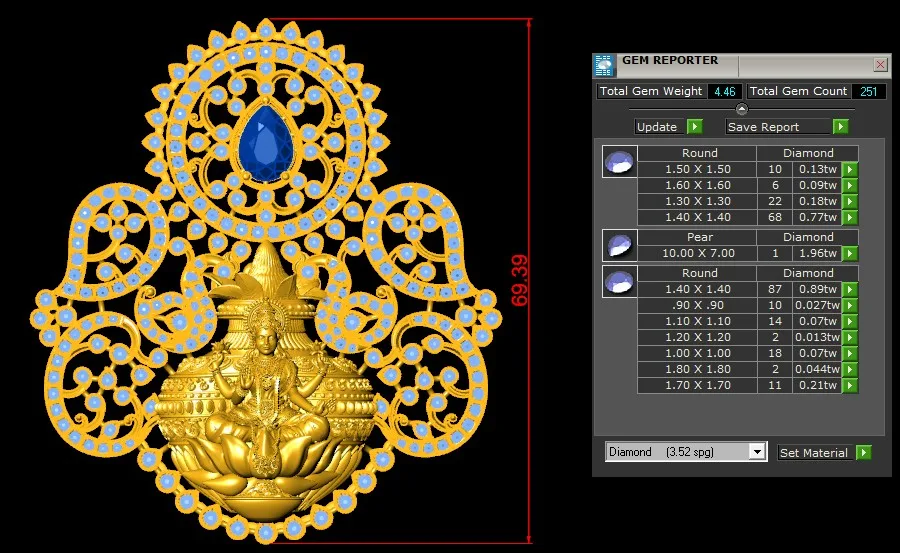
Task: Collapse the panel using the round divider arrow
Action: (741, 109)
